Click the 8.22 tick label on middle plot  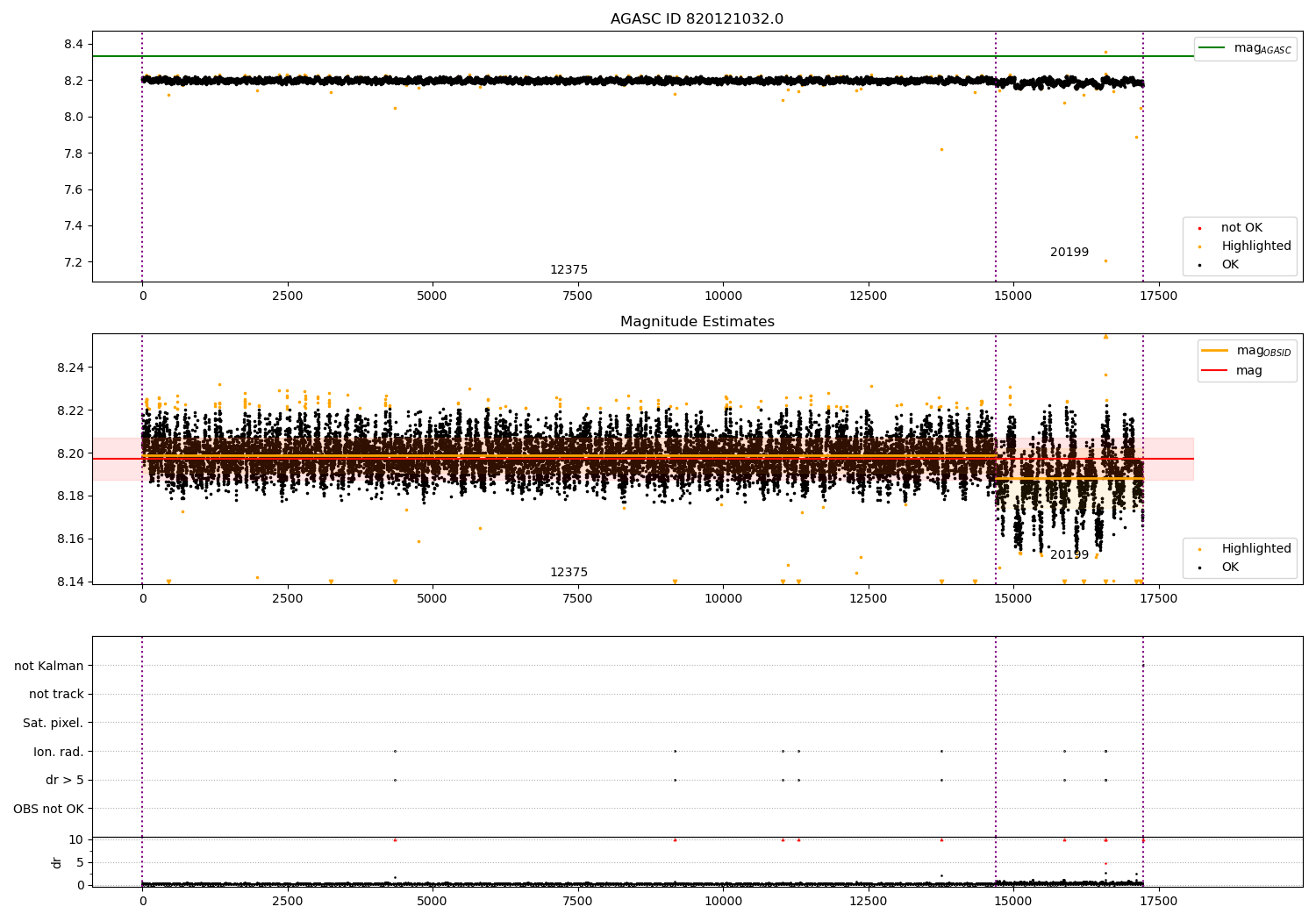70,411
